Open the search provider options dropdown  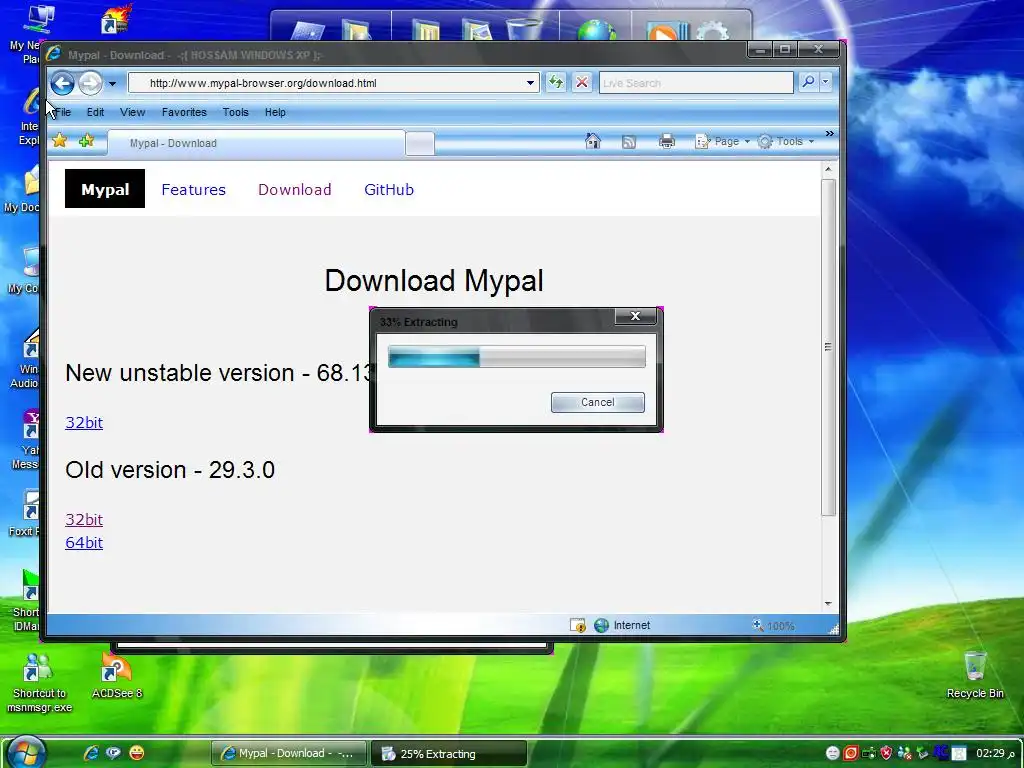point(825,82)
